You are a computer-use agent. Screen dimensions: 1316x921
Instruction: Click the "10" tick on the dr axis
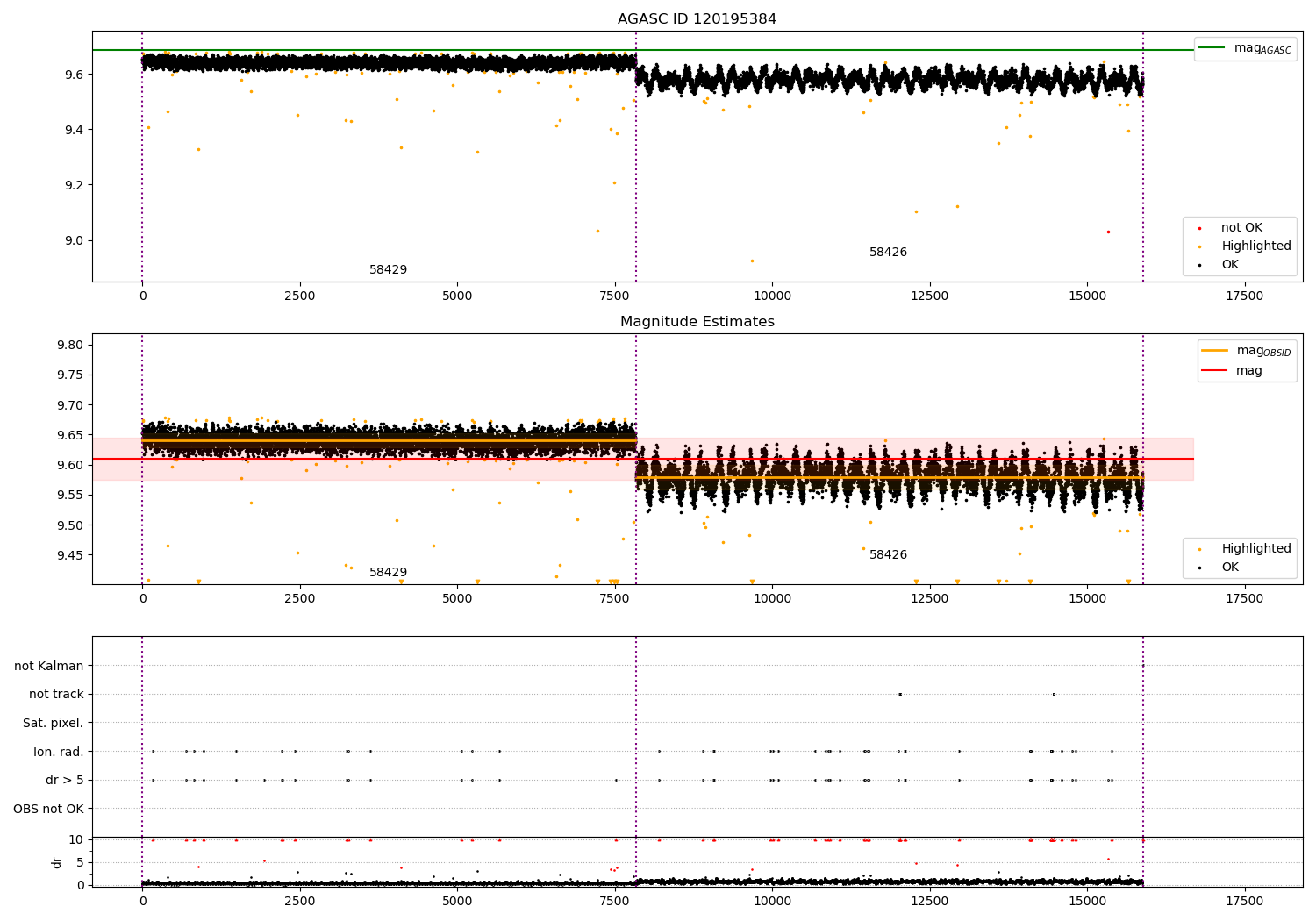[77, 839]
